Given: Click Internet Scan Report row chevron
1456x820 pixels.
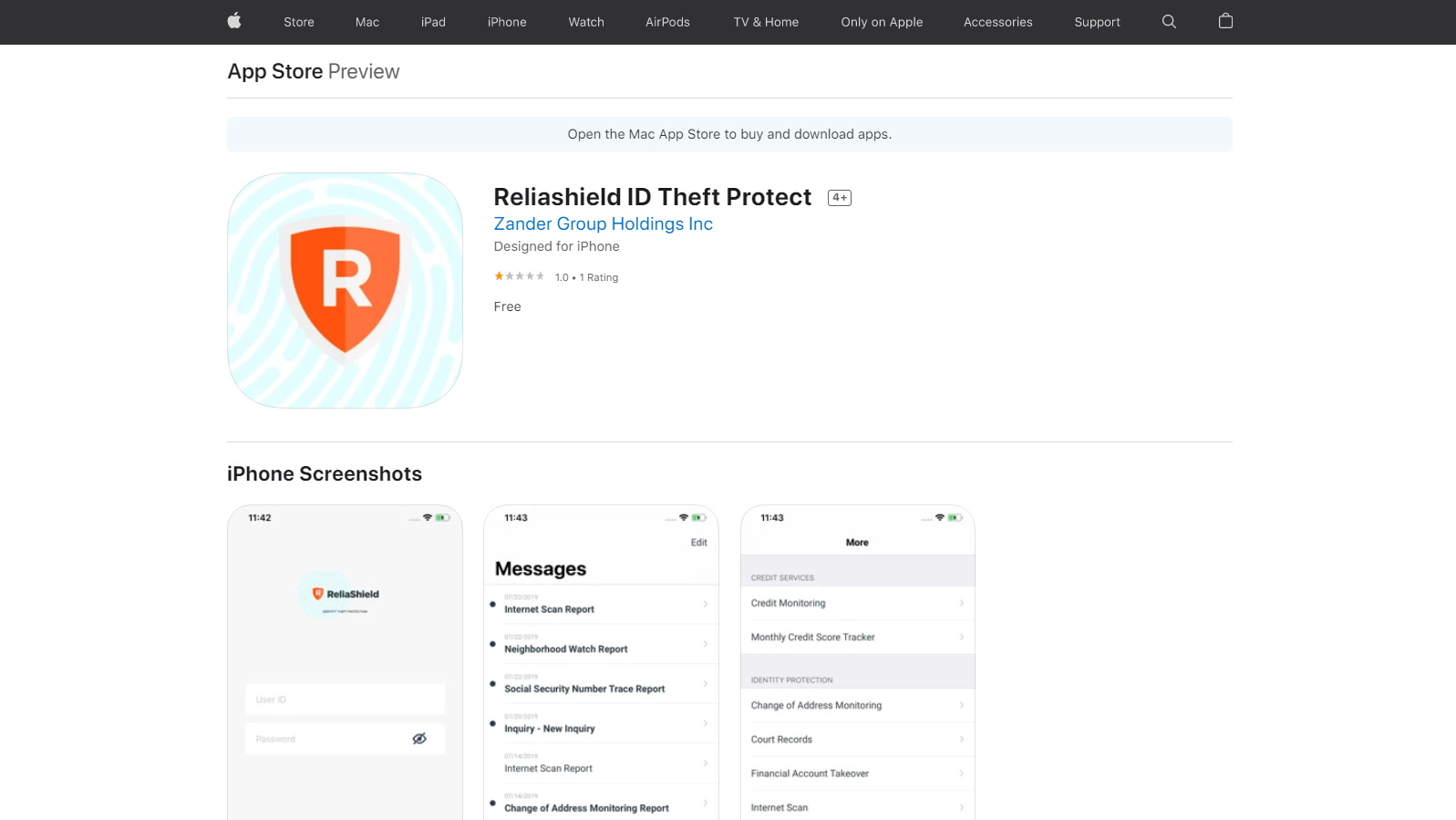Looking at the screenshot, I should (x=706, y=604).
